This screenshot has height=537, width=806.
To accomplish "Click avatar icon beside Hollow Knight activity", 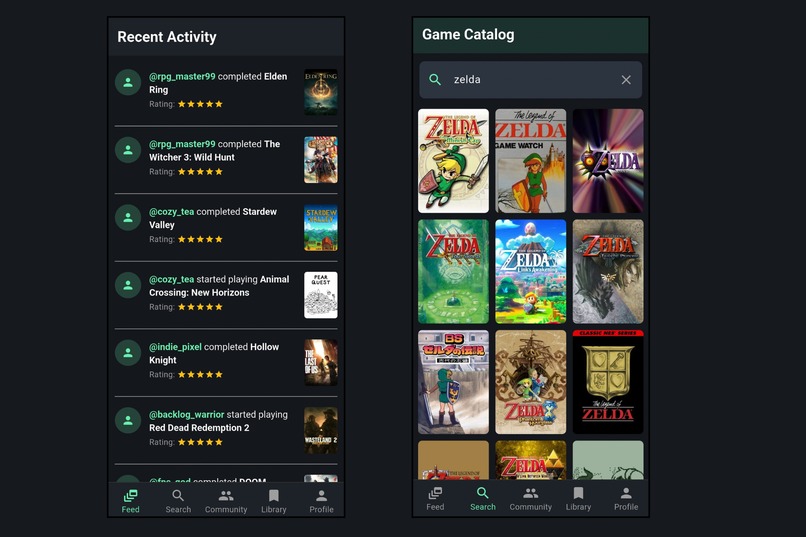I will (x=128, y=353).
